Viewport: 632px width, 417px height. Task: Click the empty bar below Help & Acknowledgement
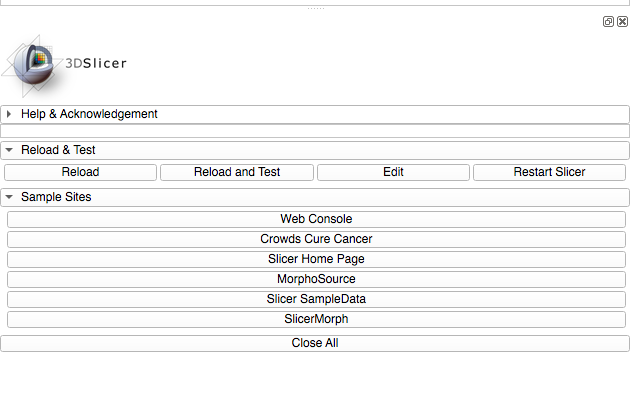pos(316,131)
